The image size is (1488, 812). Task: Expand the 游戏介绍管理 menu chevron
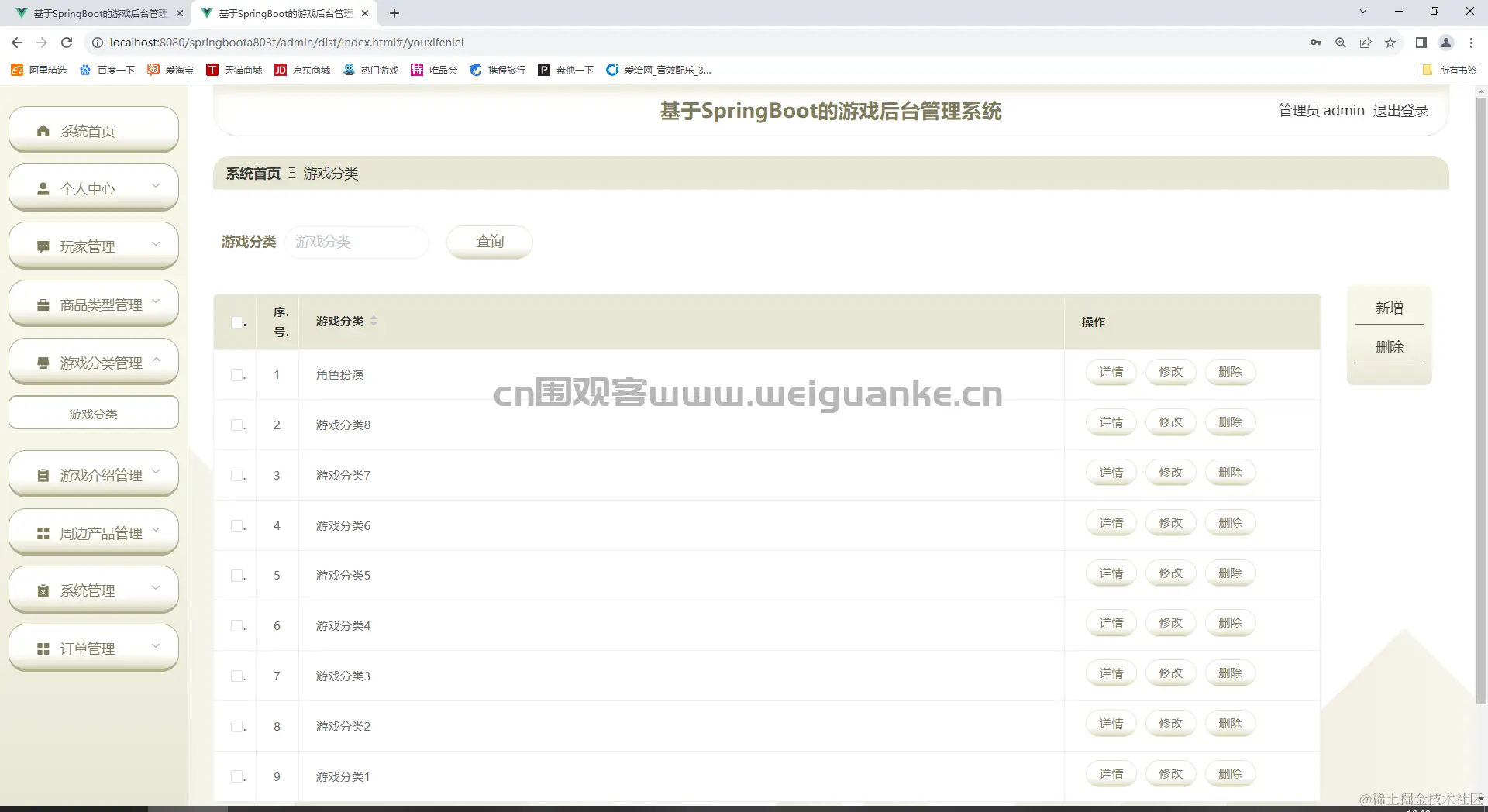[x=156, y=472]
